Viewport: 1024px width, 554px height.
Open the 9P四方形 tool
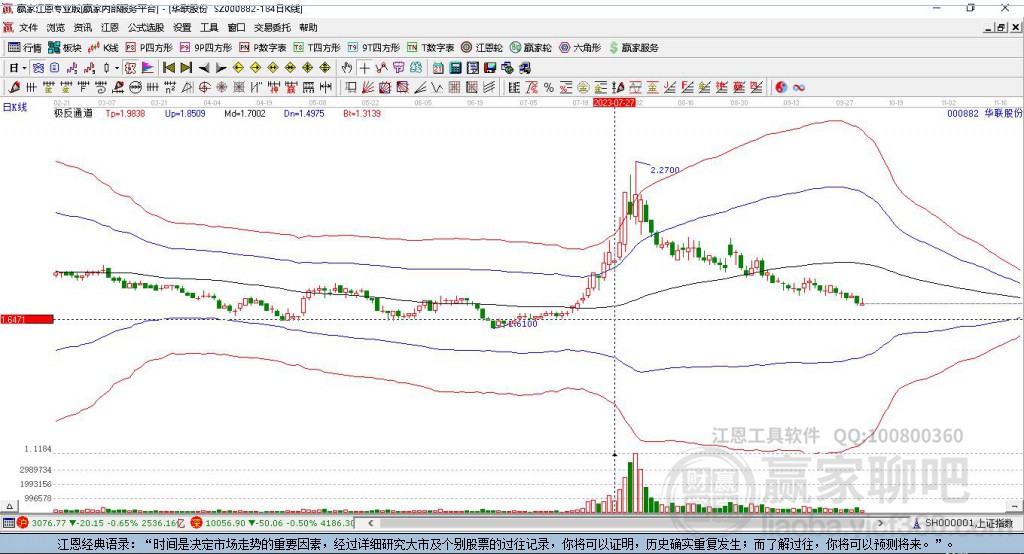[x=206, y=48]
